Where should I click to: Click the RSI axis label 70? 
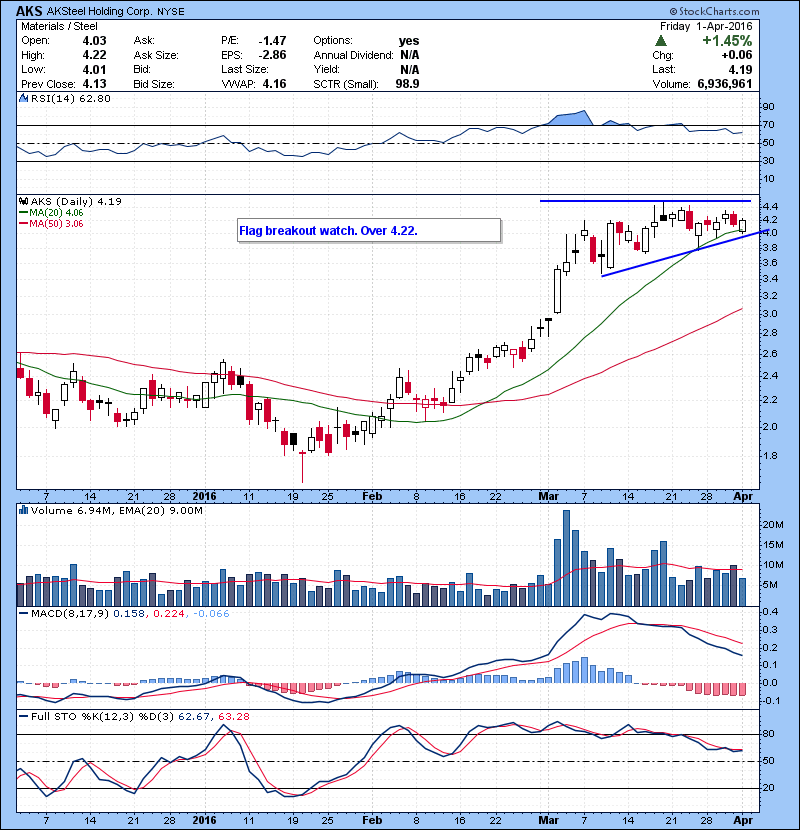[x=768, y=125]
